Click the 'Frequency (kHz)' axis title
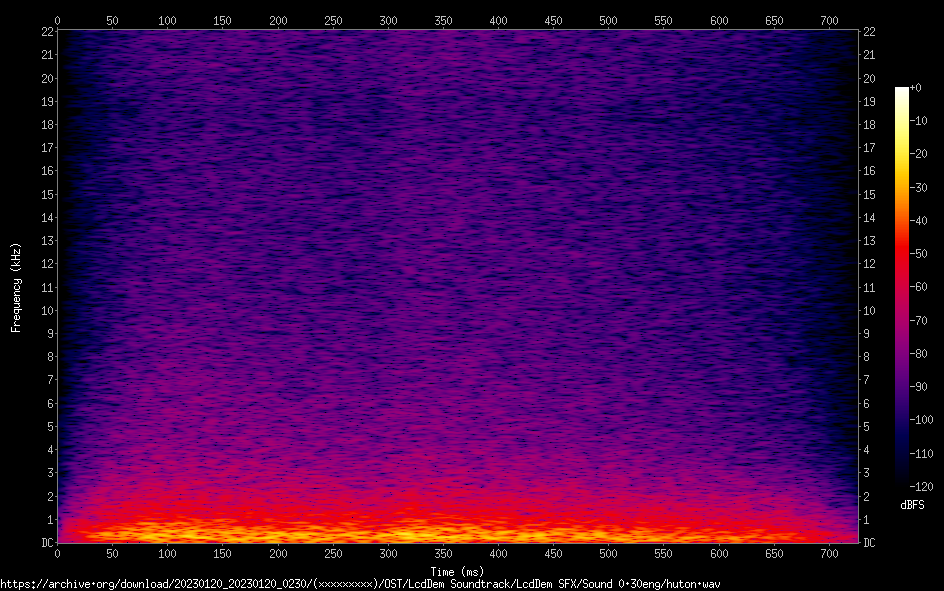This screenshot has width=944, height=591. click(16, 286)
